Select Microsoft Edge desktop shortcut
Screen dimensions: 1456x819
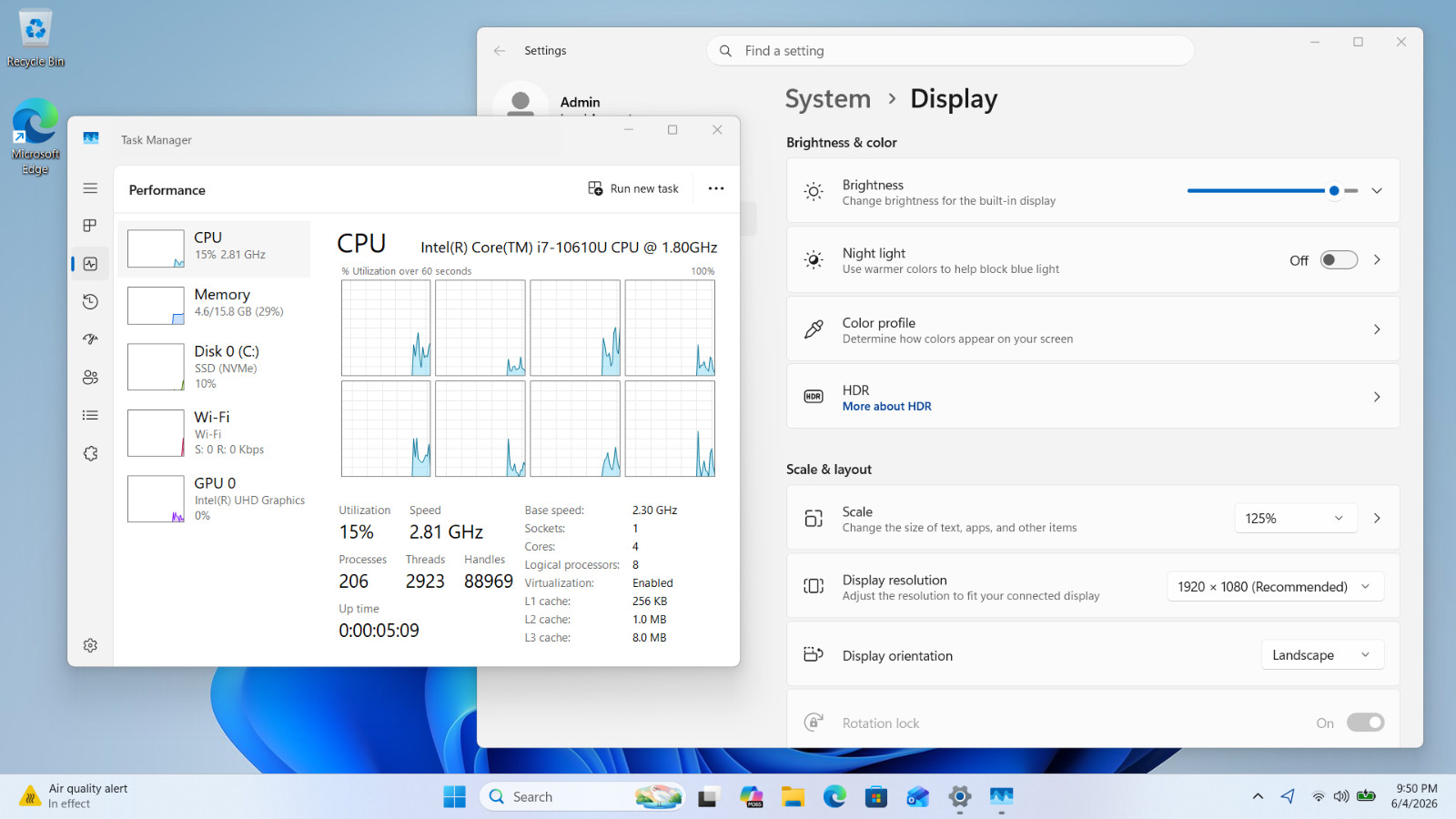pos(35,136)
